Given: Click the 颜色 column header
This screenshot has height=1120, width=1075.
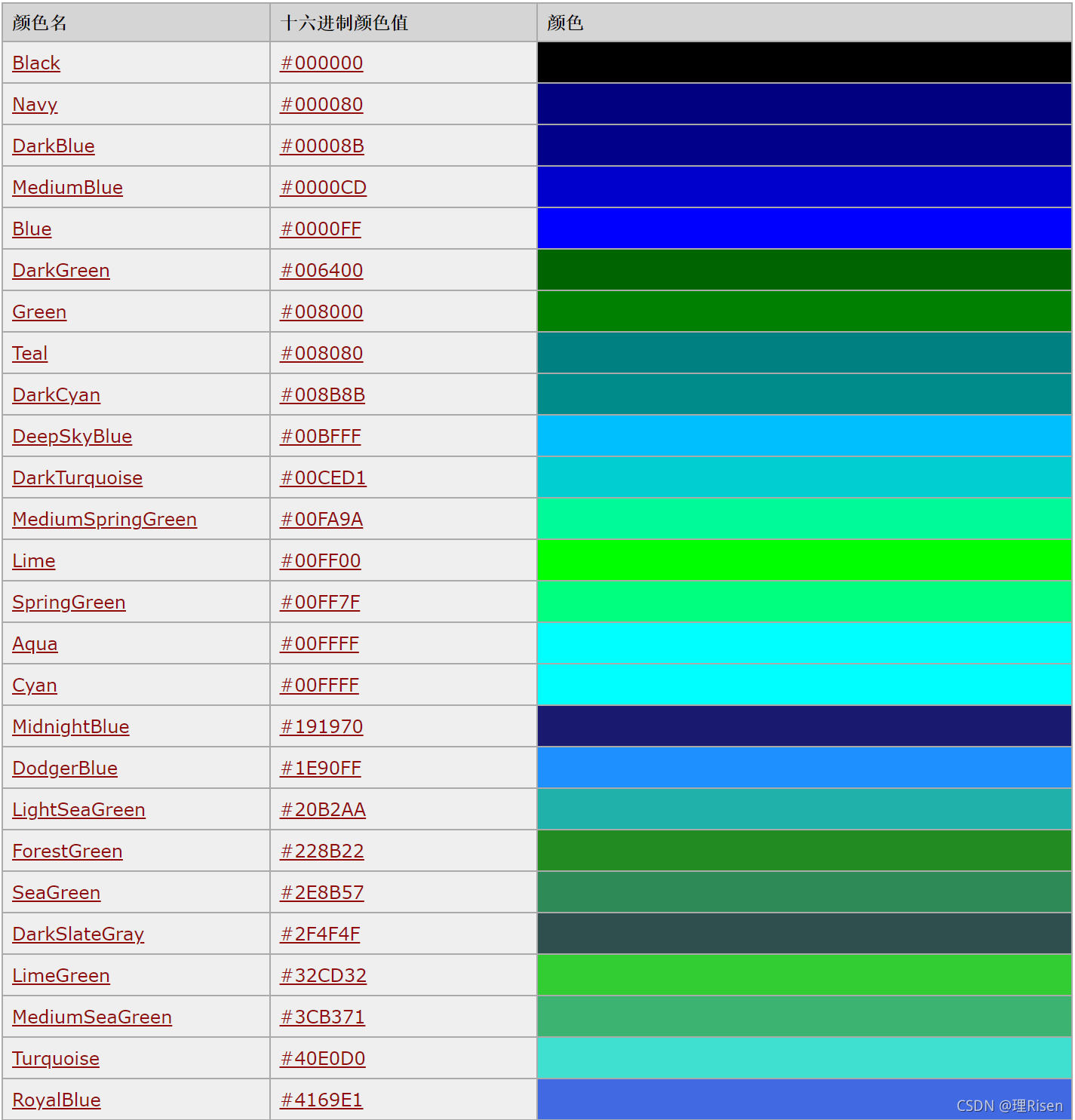Looking at the screenshot, I should pos(804,23).
